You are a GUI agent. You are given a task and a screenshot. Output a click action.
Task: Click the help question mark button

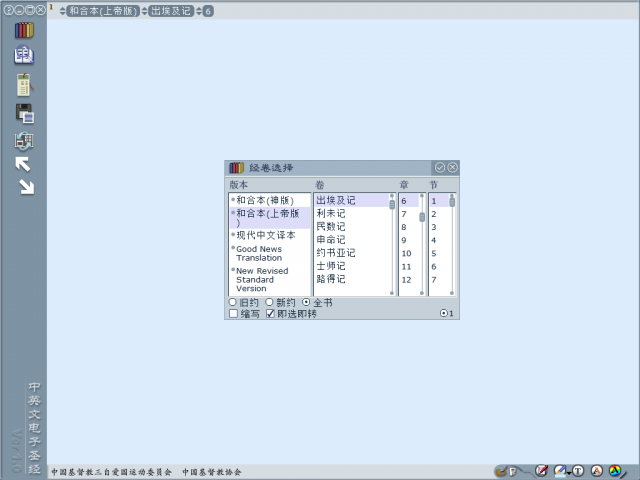click(x=8, y=10)
